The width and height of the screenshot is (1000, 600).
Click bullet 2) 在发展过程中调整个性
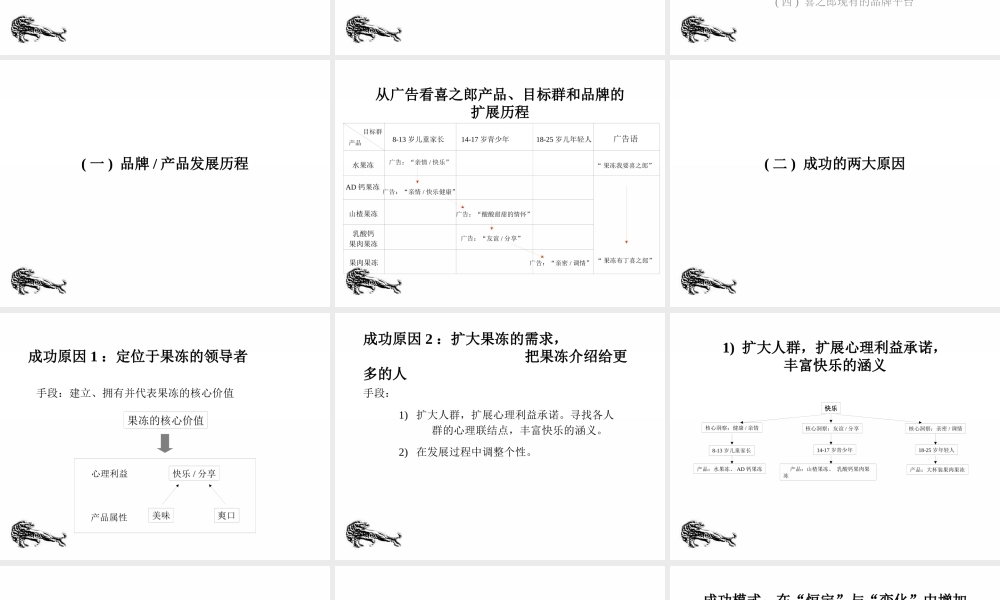465,451
